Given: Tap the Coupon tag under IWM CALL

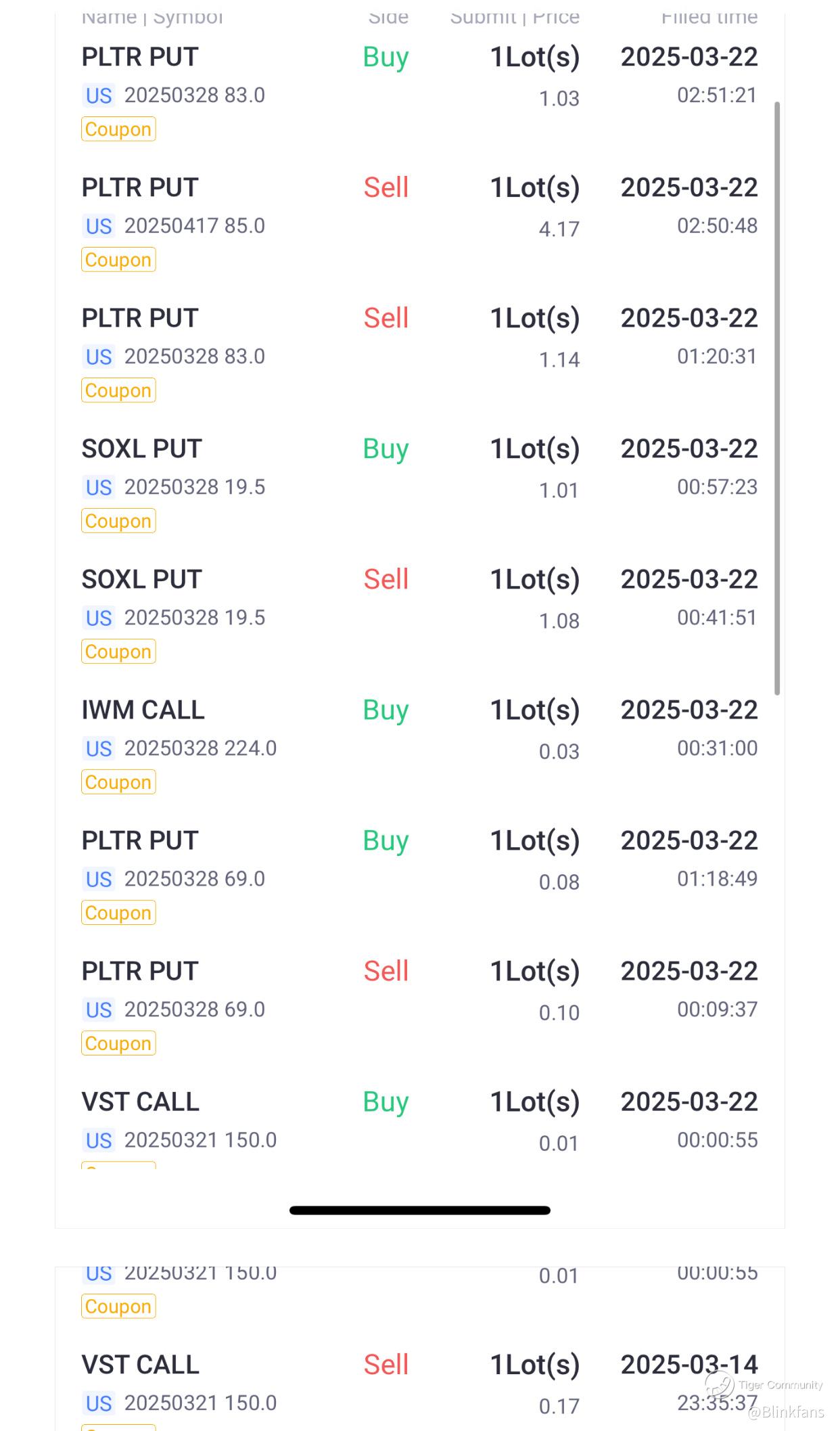Looking at the screenshot, I should pos(118,782).
